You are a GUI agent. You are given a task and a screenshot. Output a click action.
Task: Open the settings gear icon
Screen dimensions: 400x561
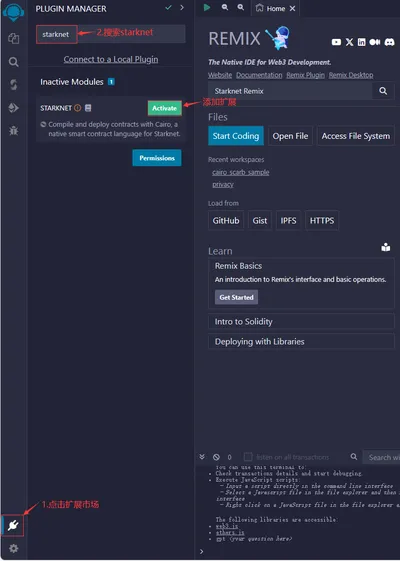click(x=14, y=548)
